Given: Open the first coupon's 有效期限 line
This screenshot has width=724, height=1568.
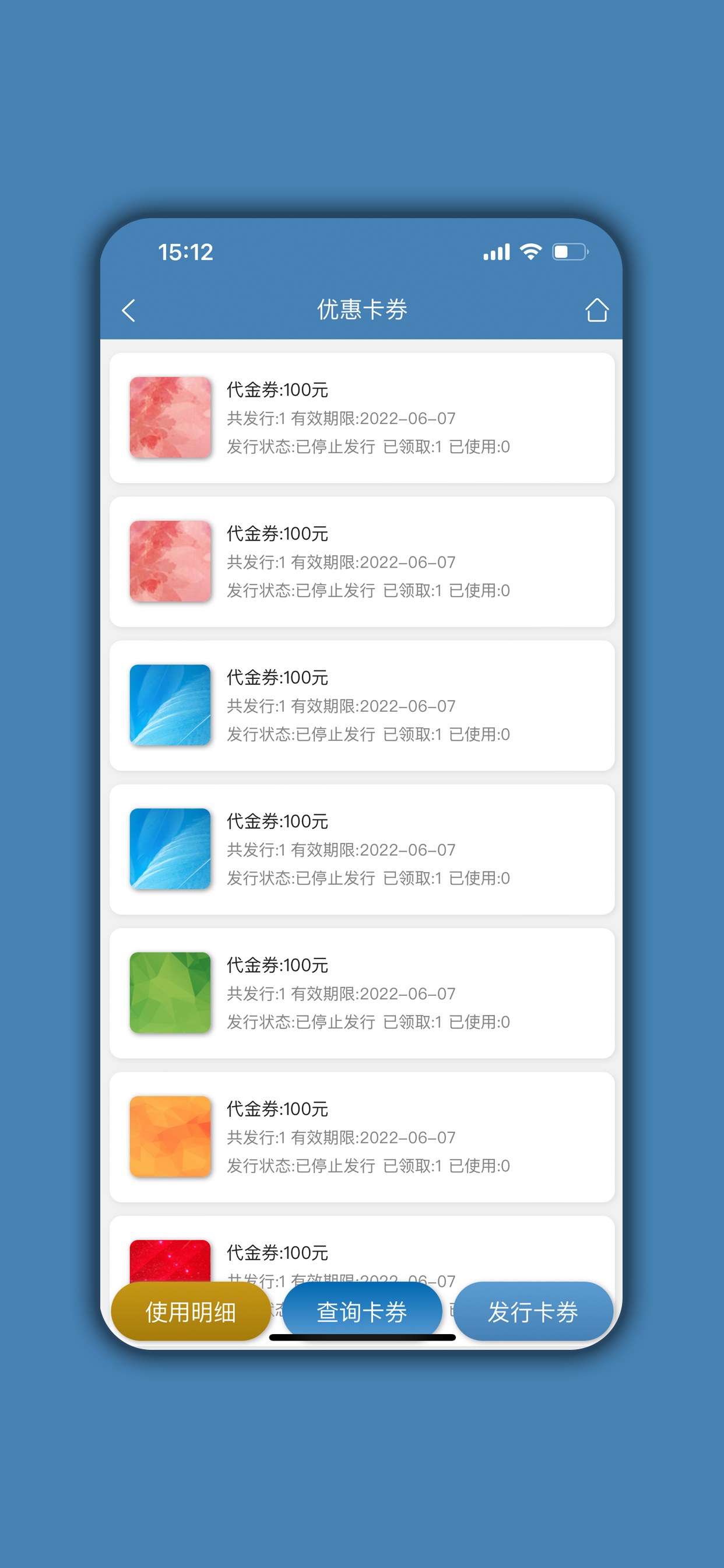Looking at the screenshot, I should pos(340,418).
